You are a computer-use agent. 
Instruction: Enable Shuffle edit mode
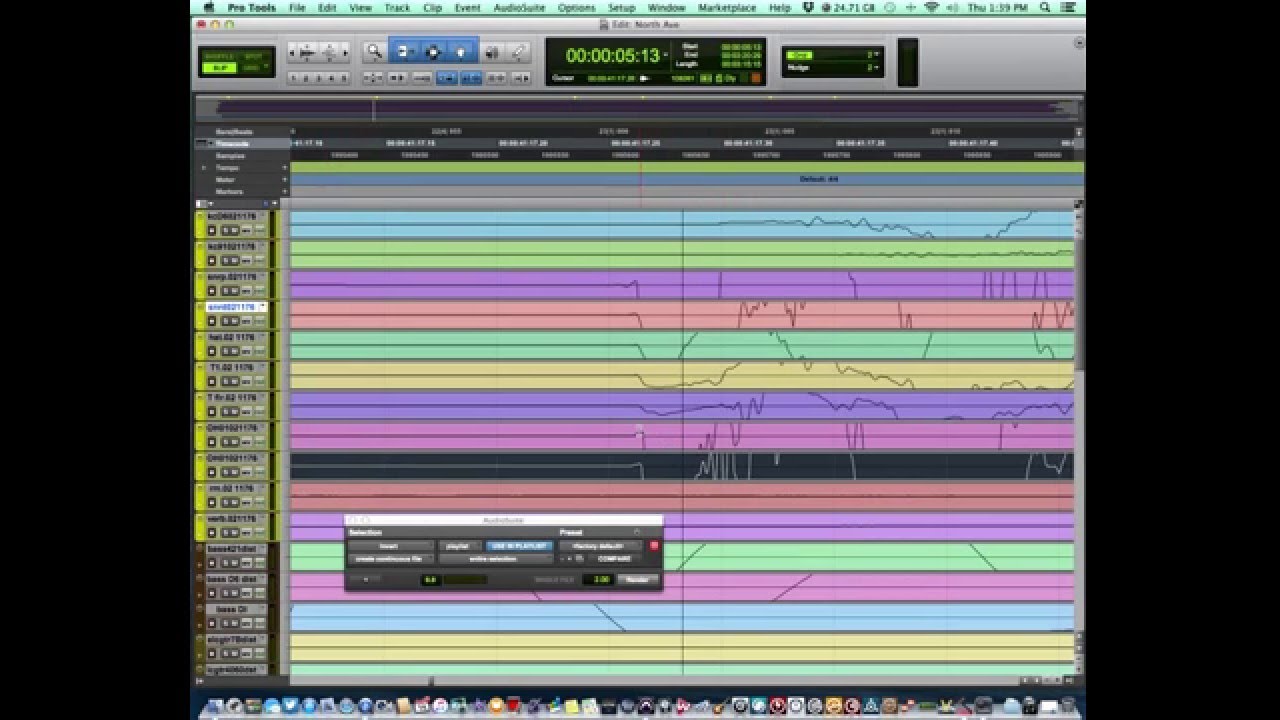point(217,56)
